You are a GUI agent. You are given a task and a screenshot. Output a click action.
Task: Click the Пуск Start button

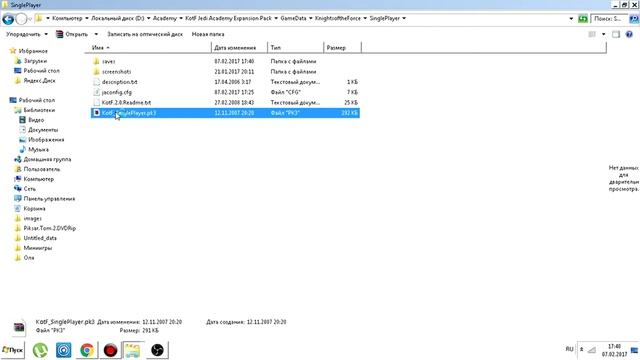13,350
